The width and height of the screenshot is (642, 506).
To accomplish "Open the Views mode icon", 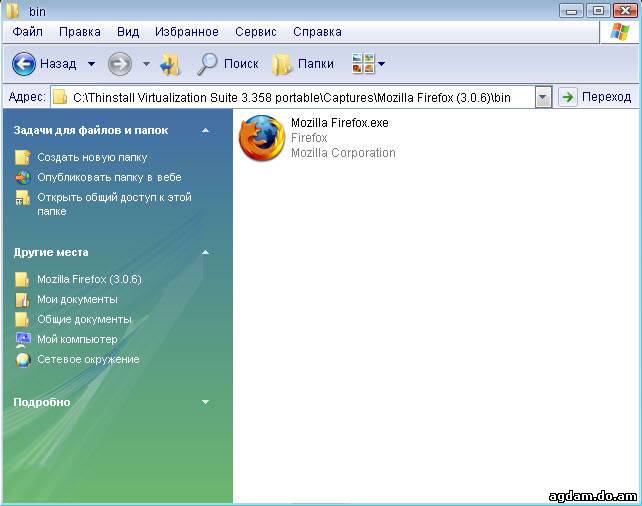I will click(x=363, y=63).
